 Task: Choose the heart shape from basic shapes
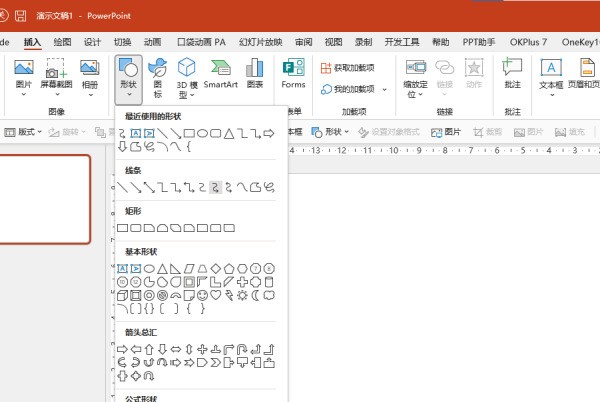click(x=215, y=296)
